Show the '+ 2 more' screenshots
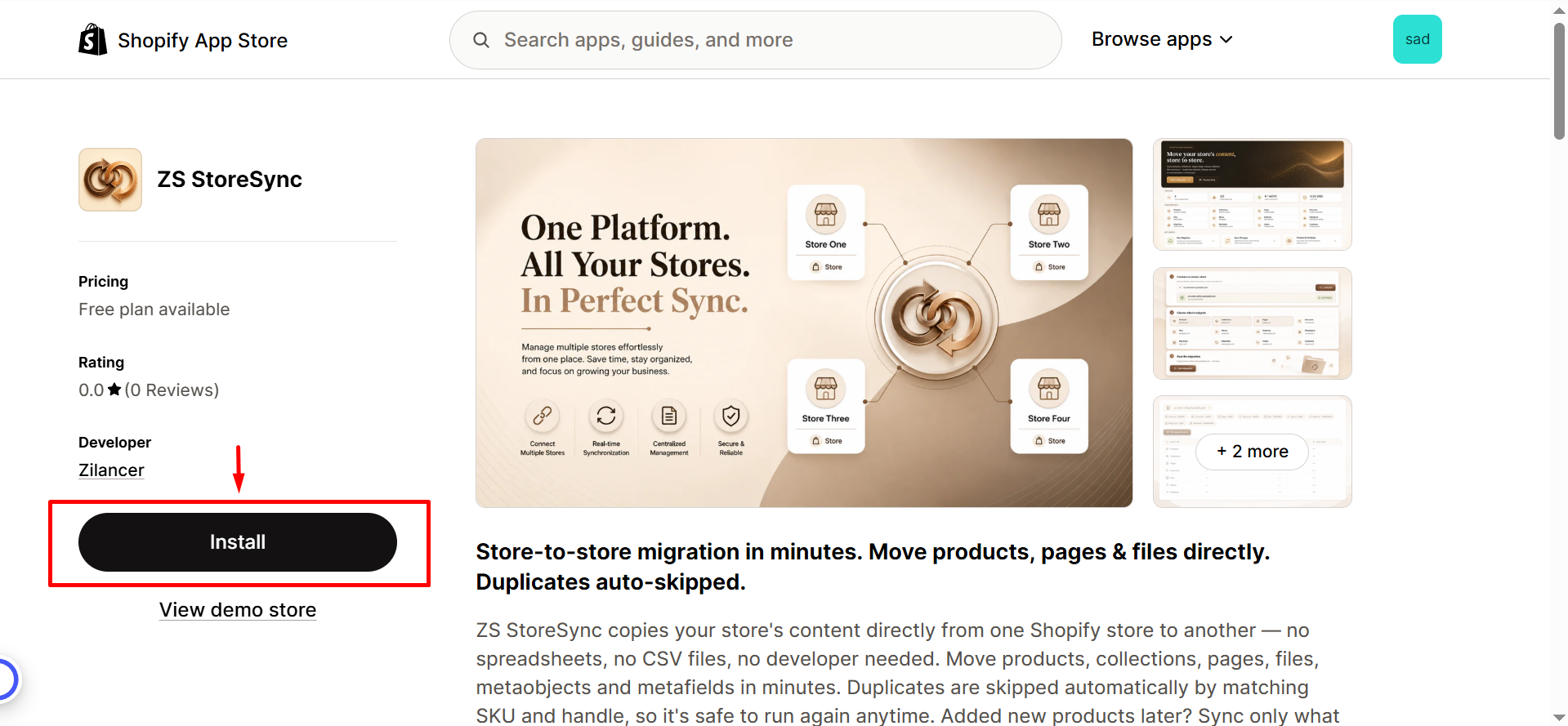The height and width of the screenshot is (726, 1568). coord(1253,452)
